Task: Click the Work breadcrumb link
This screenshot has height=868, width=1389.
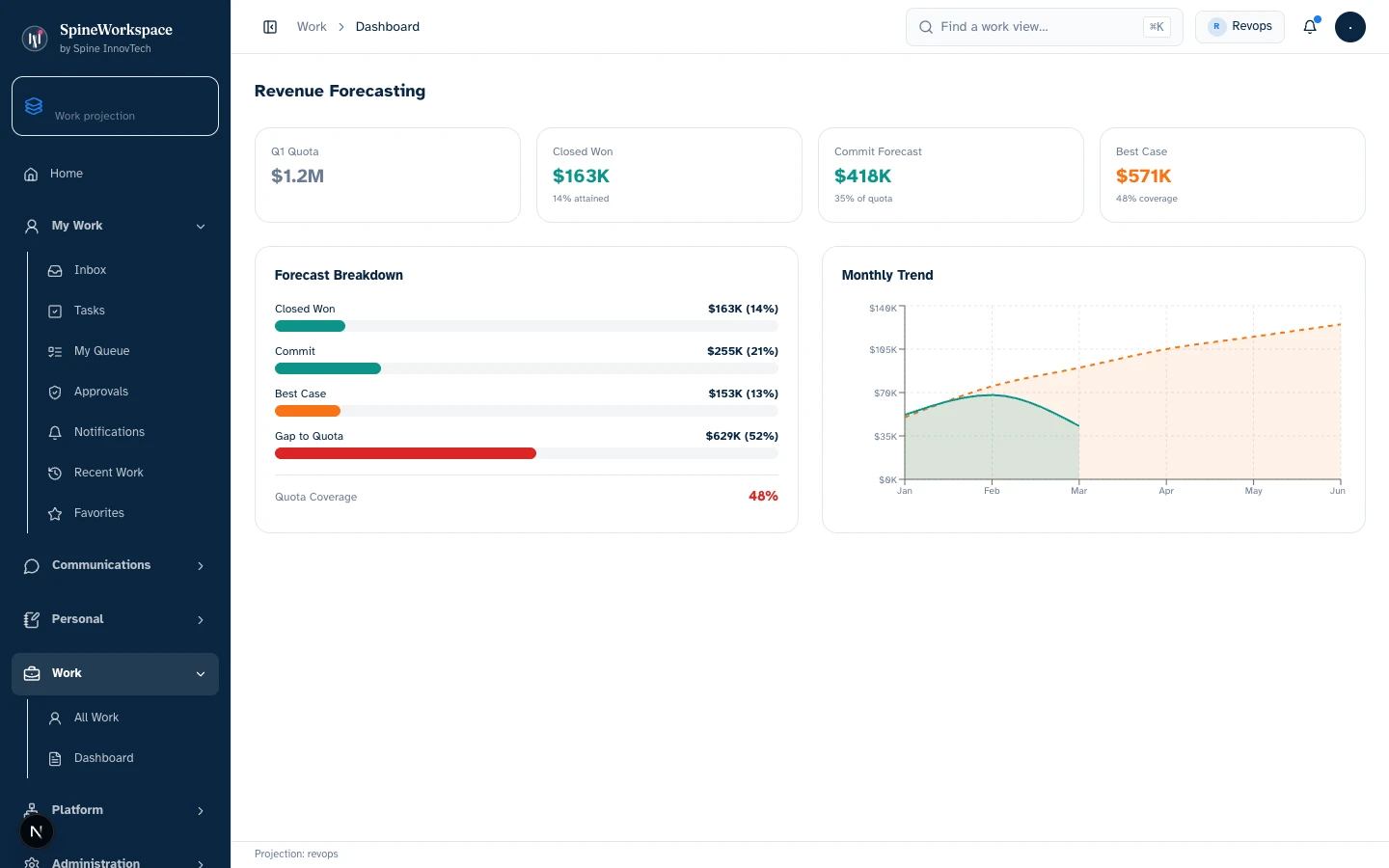Action: [312, 27]
